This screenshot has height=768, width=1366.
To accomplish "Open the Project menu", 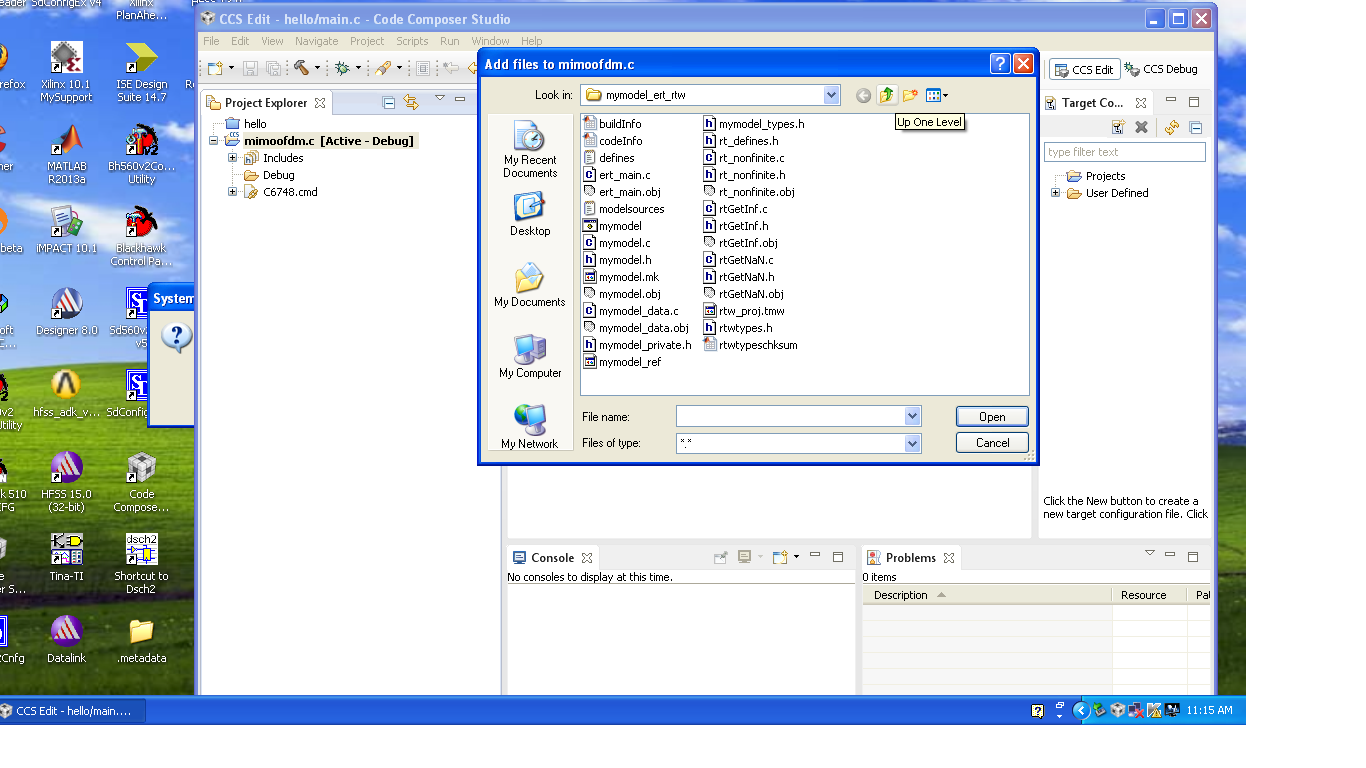I will (x=367, y=41).
